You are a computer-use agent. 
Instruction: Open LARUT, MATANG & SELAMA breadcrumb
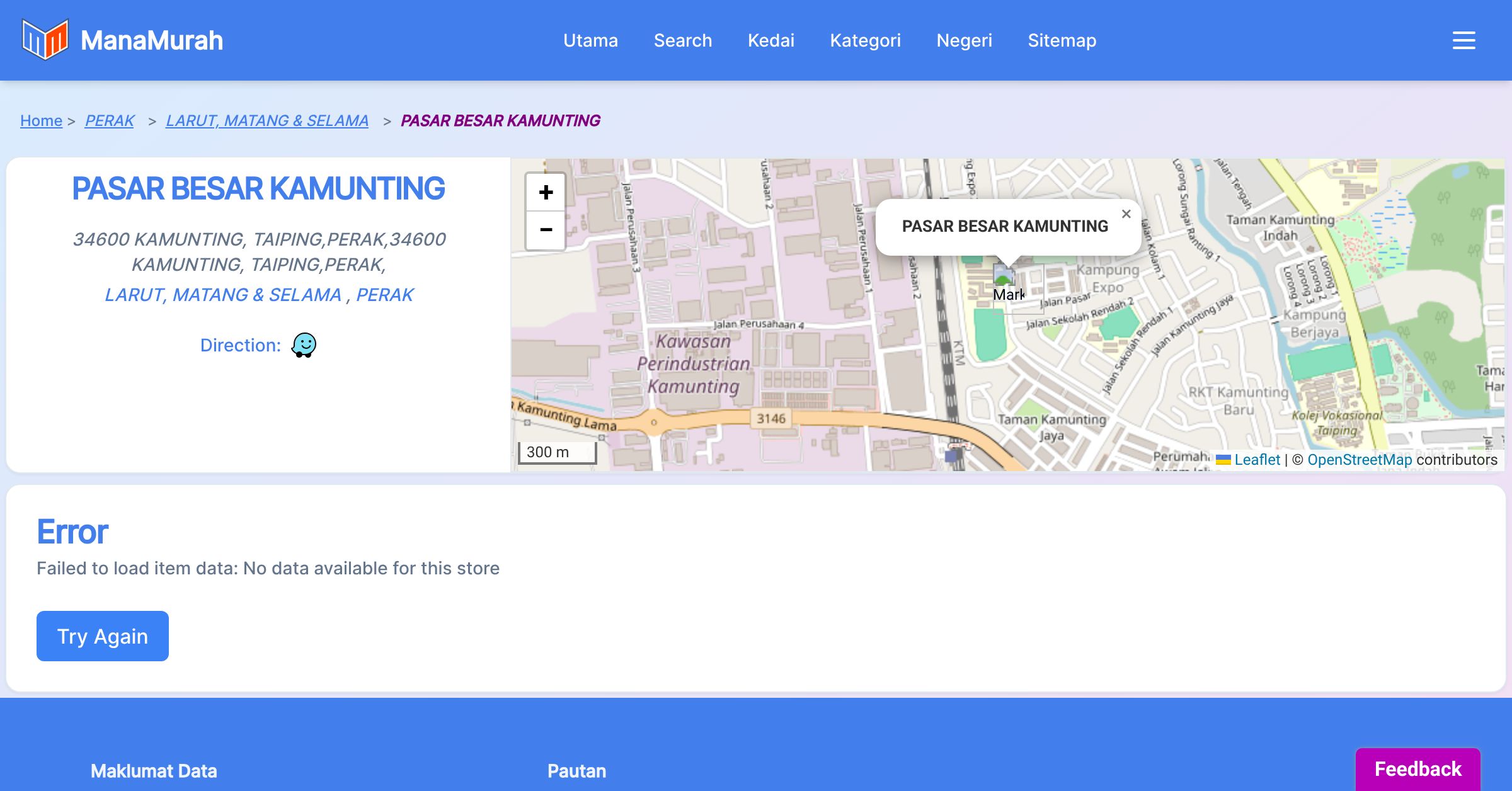tap(267, 120)
